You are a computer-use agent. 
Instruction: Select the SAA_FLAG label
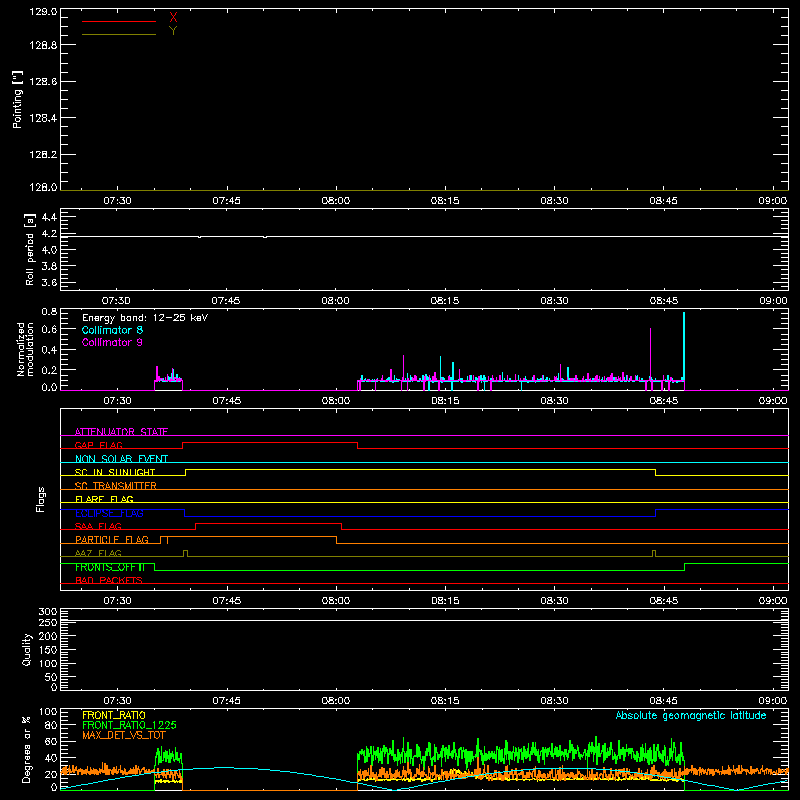tap(98, 526)
